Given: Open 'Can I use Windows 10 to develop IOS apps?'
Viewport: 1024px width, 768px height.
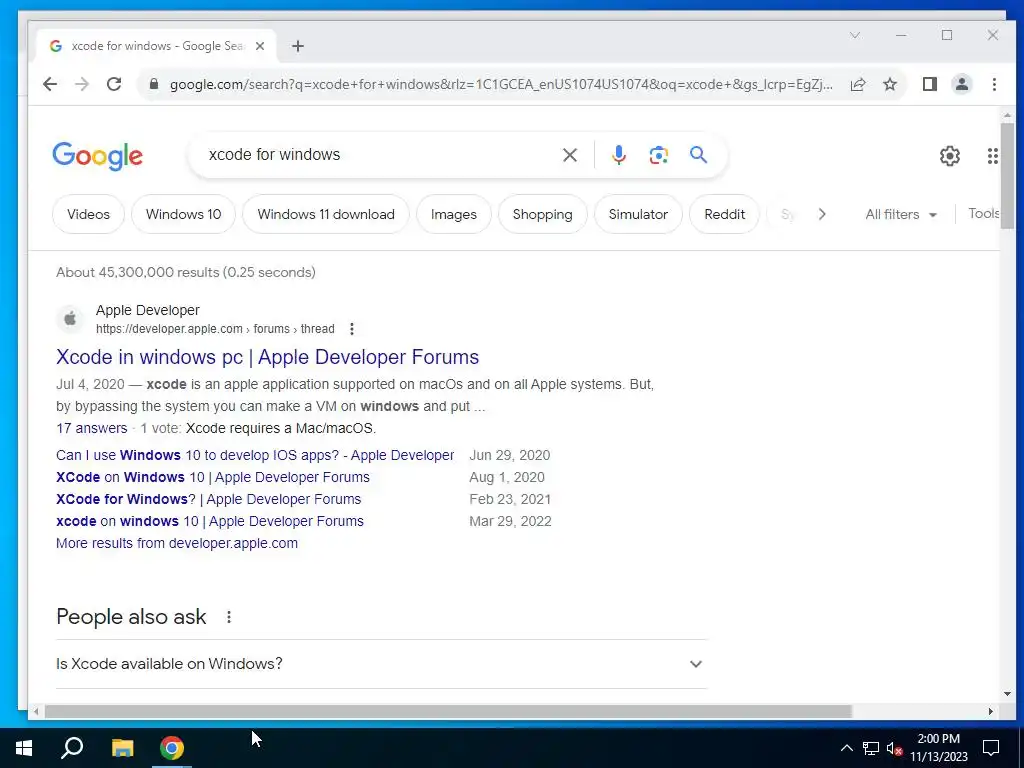Looking at the screenshot, I should 255,455.
